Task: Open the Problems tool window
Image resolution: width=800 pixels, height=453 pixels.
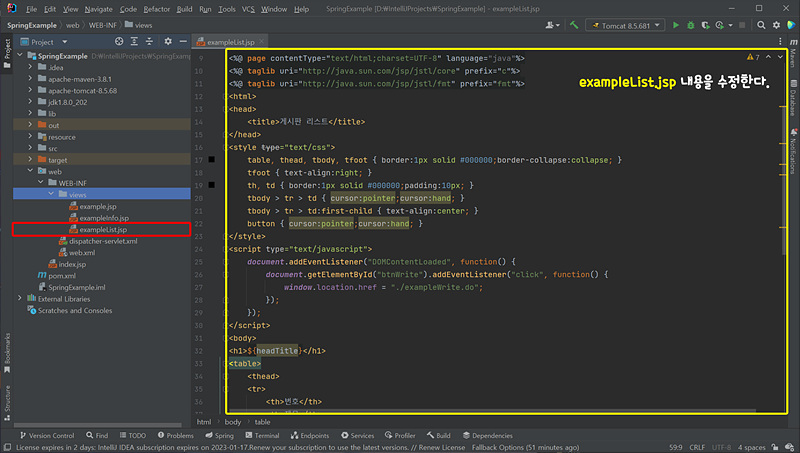Action: click(175, 436)
